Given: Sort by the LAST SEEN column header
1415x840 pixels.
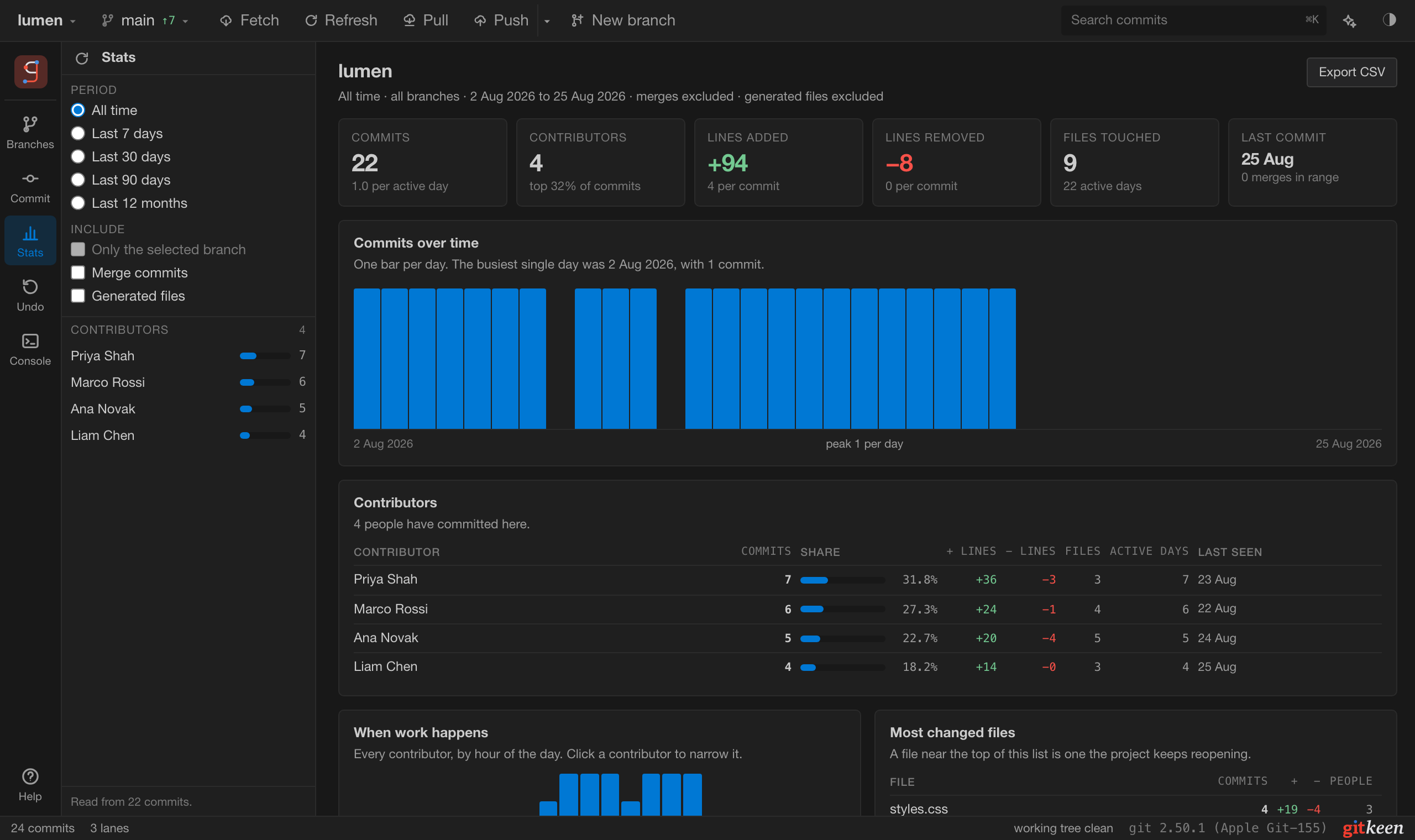Looking at the screenshot, I should tap(1229, 552).
